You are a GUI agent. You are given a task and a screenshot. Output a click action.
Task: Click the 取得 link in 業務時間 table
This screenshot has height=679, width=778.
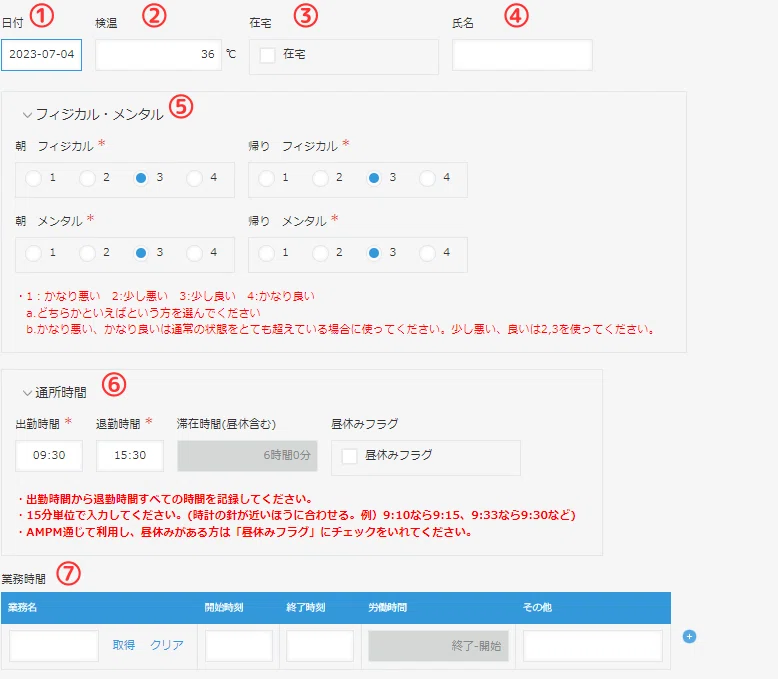point(124,645)
